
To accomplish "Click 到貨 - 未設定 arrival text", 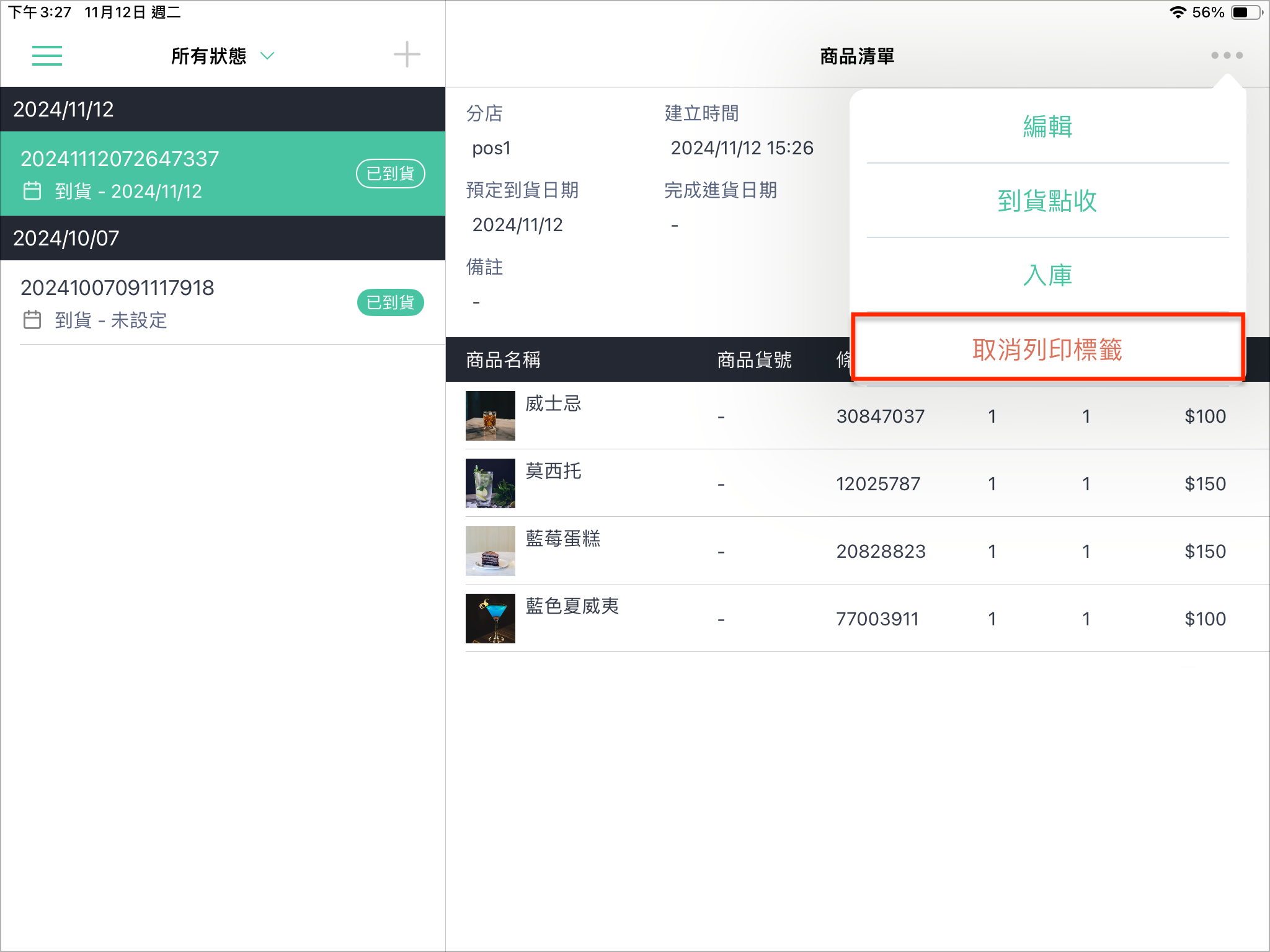I will click(x=111, y=320).
